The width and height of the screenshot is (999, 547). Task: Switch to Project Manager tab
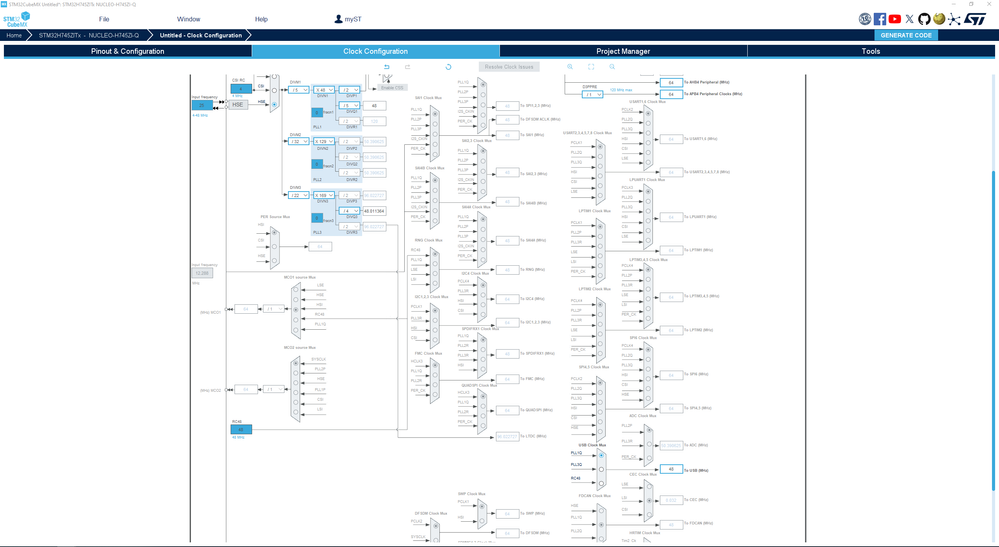pos(623,51)
